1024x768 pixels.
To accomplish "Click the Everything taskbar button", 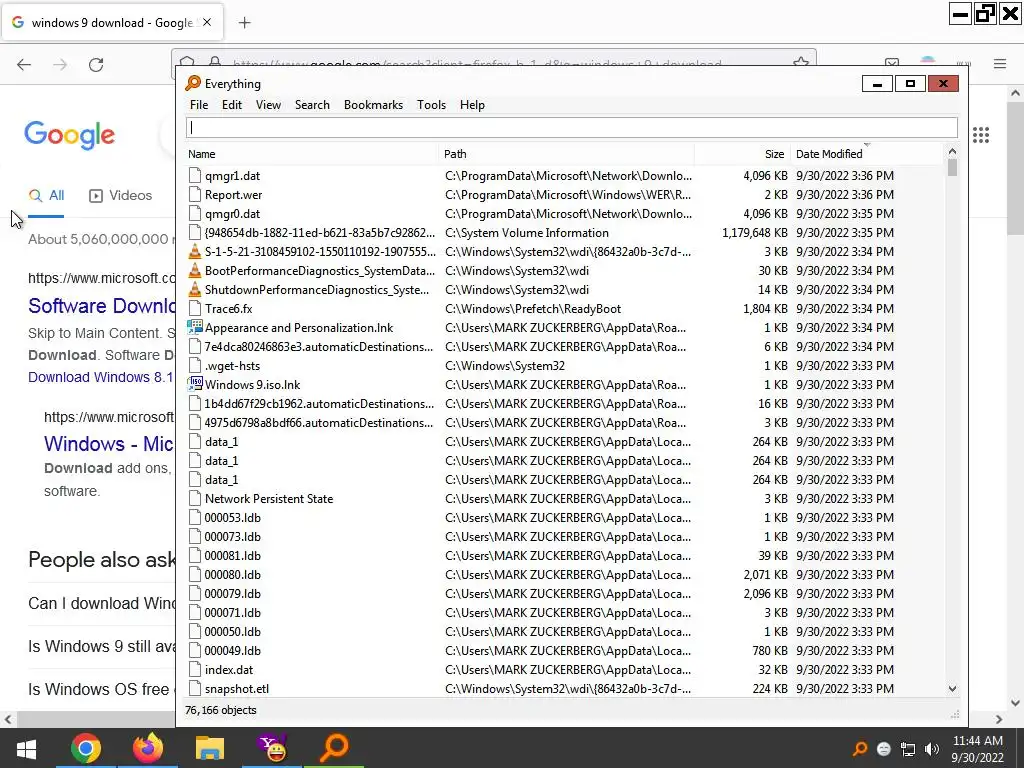I will [x=334, y=748].
